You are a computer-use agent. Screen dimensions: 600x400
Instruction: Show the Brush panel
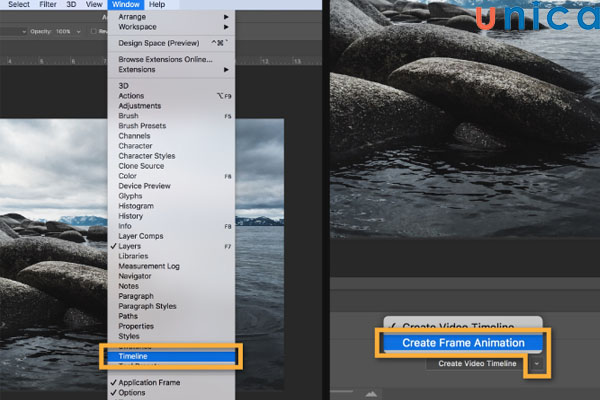(171, 116)
